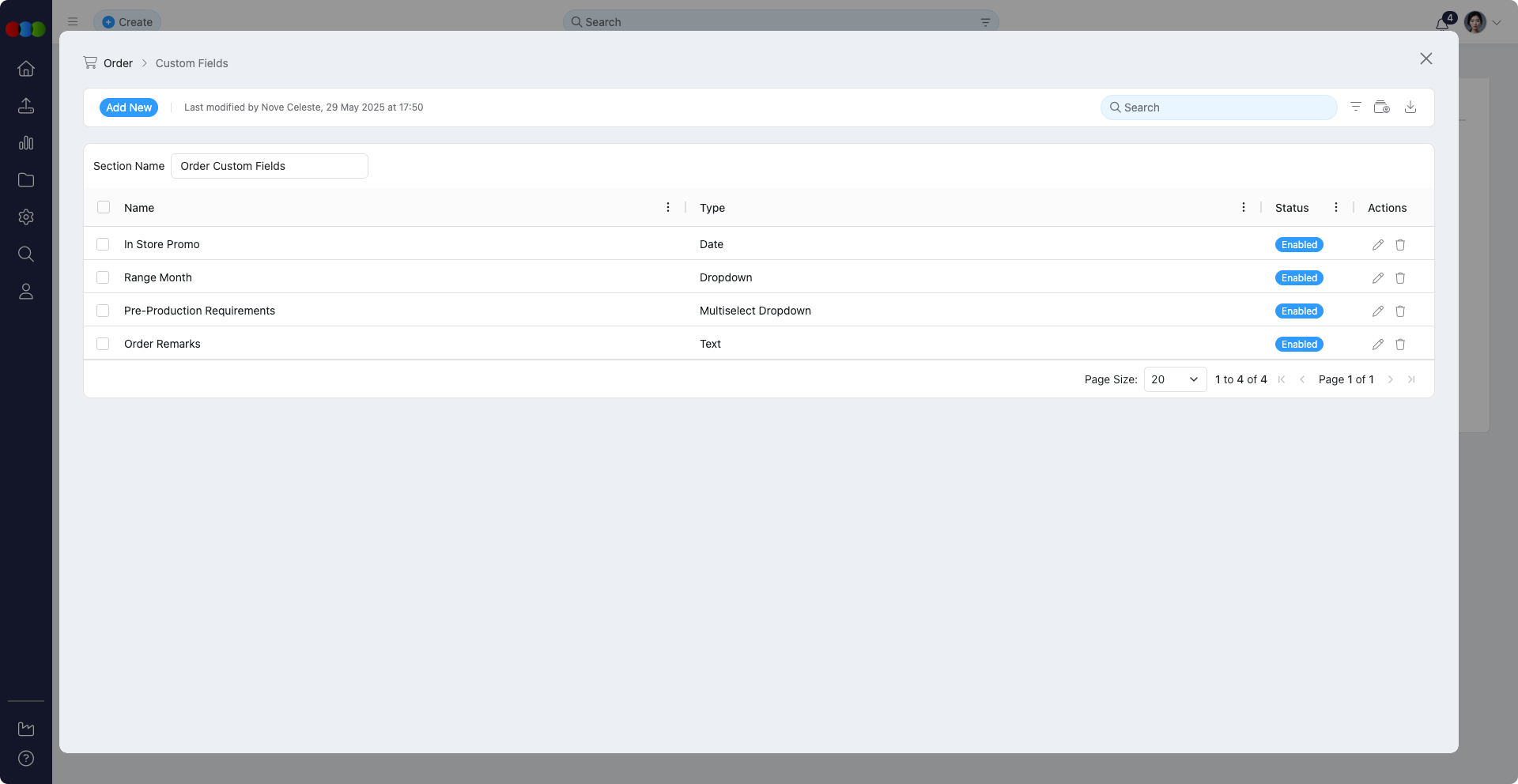Click the Section Name input field

tap(269, 166)
